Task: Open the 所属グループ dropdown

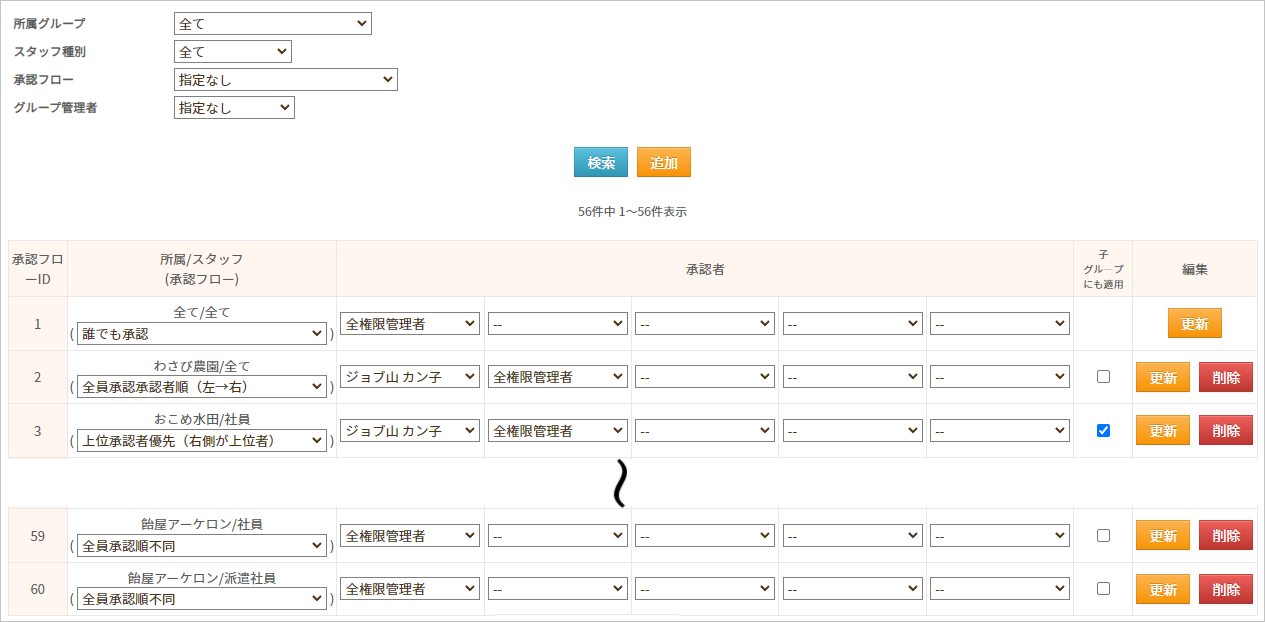Action: tap(272, 24)
